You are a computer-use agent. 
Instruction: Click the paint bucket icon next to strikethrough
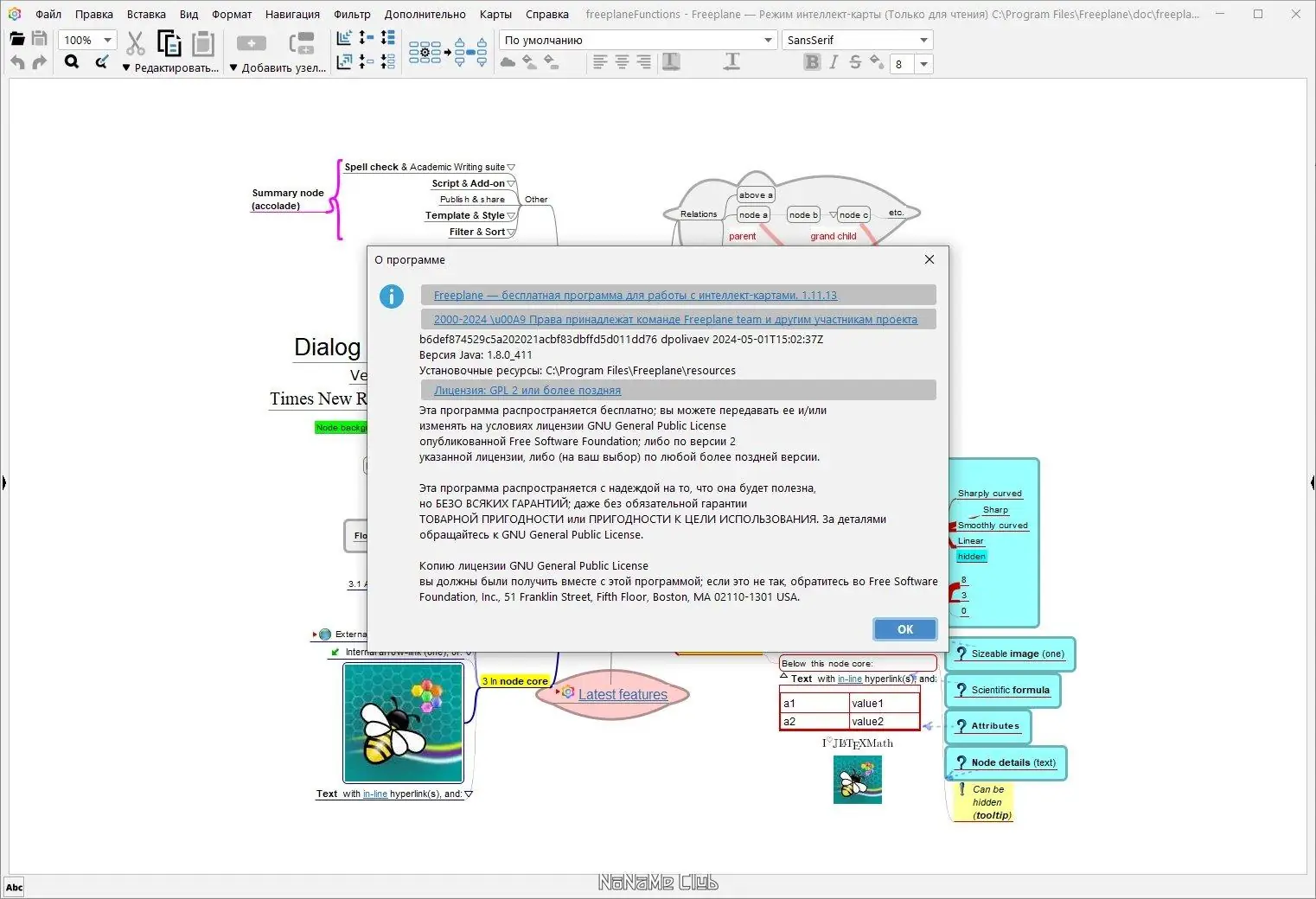[877, 62]
